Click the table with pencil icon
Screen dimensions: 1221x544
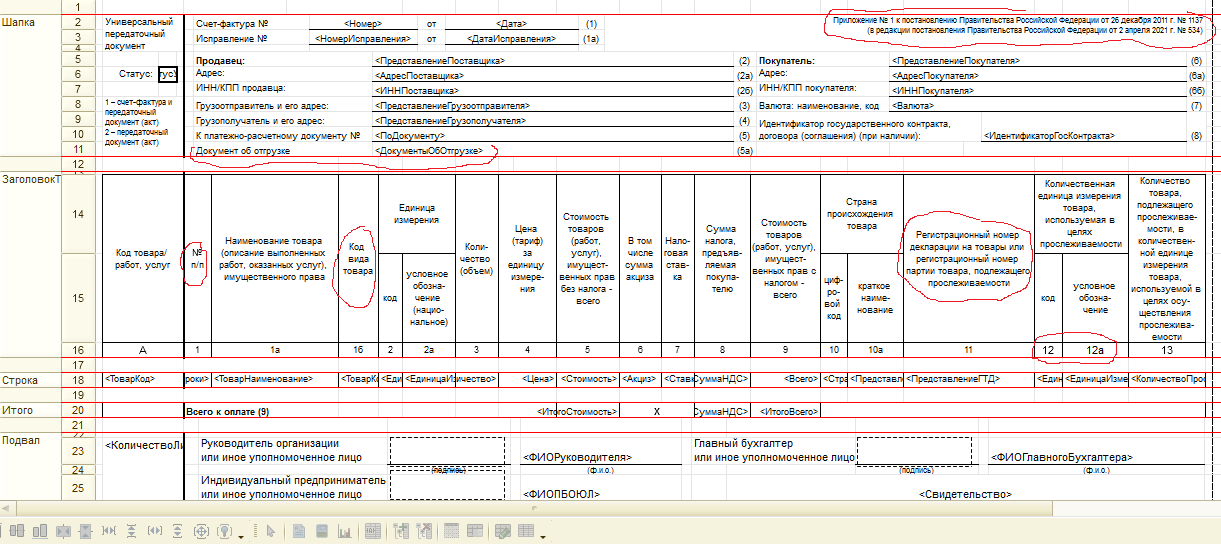tap(503, 531)
